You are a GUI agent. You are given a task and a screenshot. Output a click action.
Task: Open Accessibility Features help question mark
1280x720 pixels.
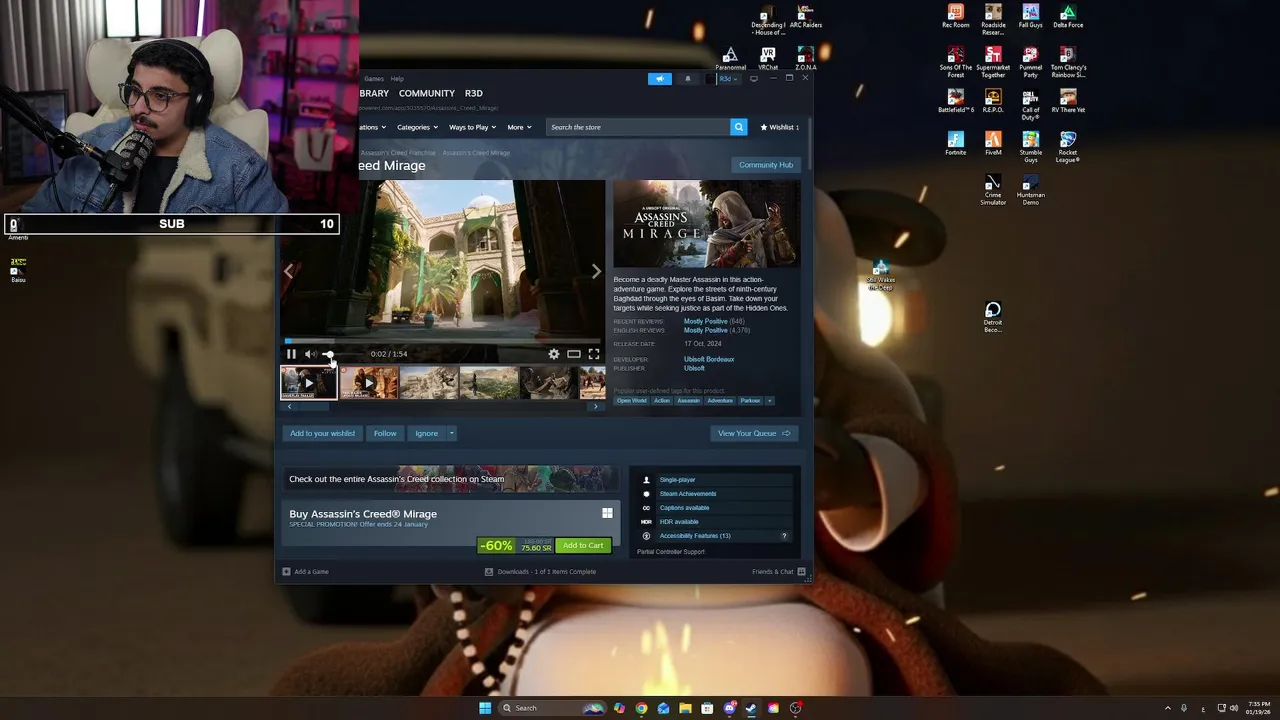(784, 536)
